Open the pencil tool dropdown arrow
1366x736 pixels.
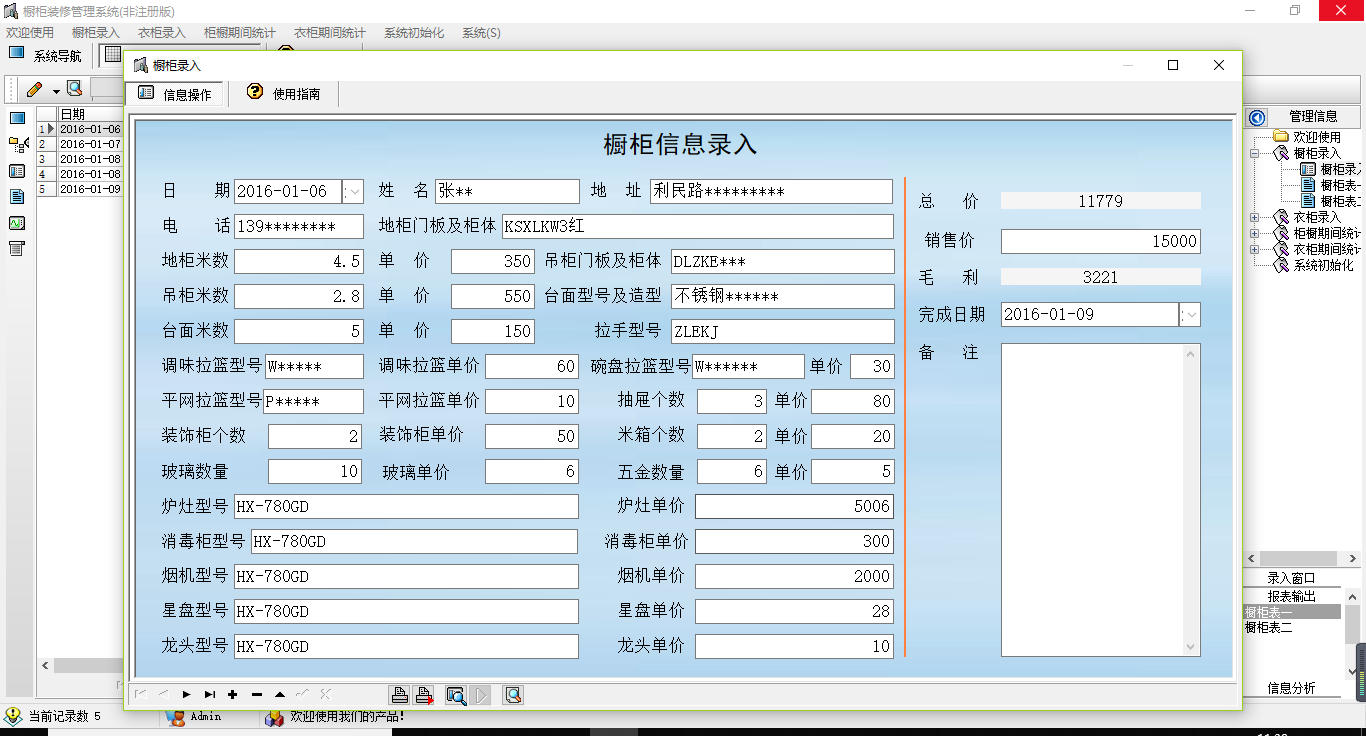tap(56, 90)
